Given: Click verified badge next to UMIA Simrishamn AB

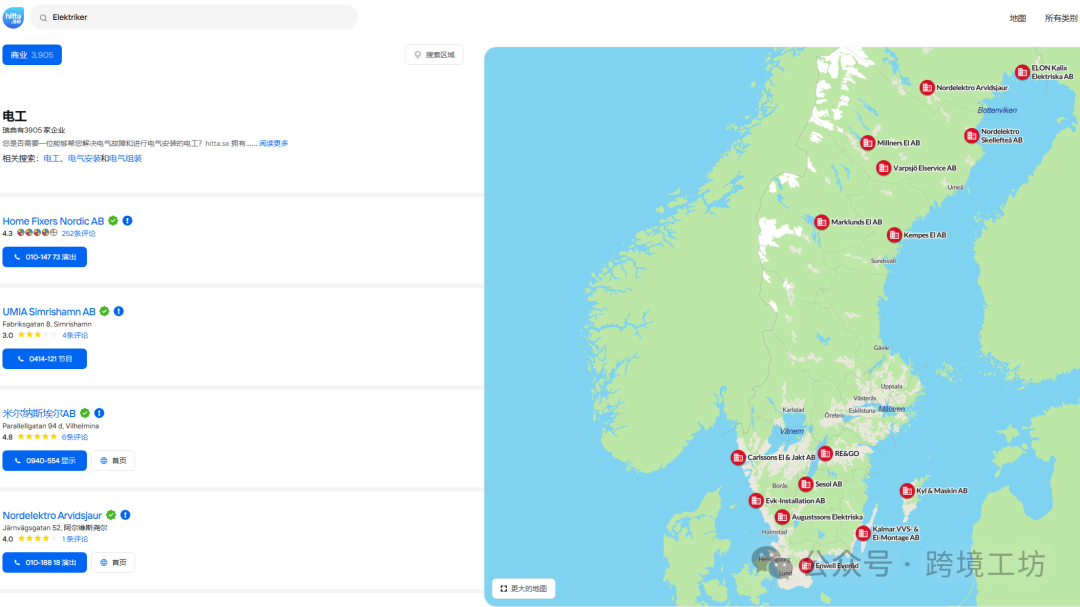Looking at the screenshot, I should click(105, 311).
